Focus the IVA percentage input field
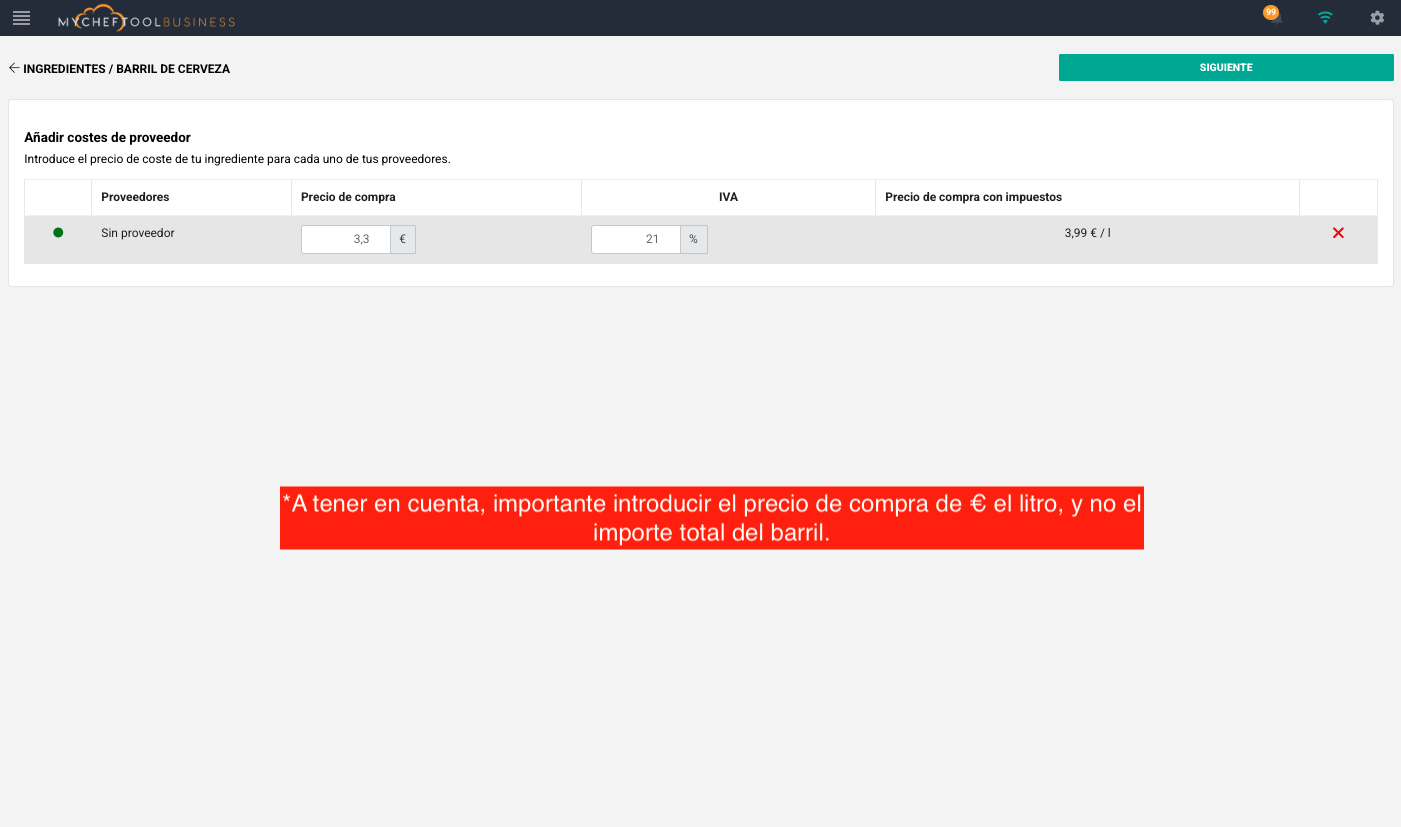 click(635, 240)
